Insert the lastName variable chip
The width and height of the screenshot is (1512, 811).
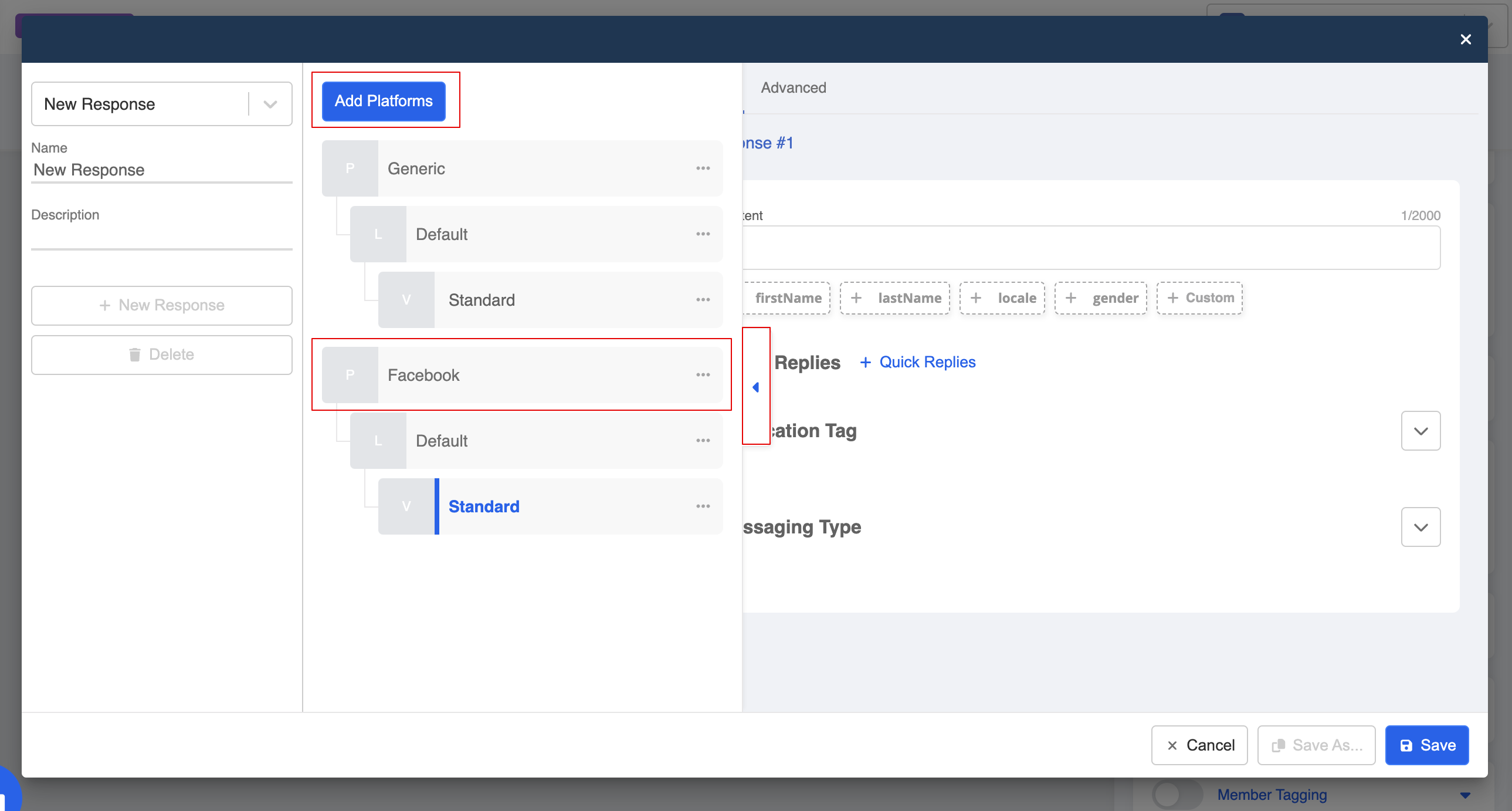pos(894,298)
